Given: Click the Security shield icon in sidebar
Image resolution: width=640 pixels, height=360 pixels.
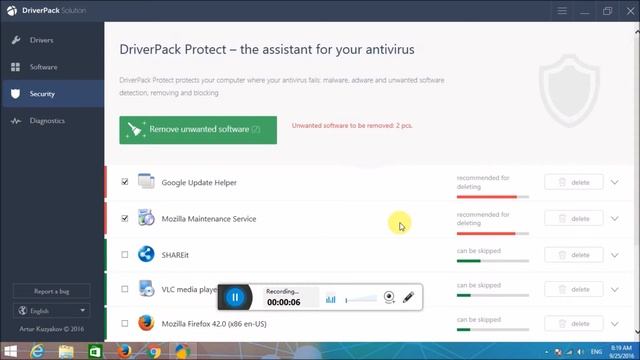Looking at the screenshot, I should tap(16, 94).
